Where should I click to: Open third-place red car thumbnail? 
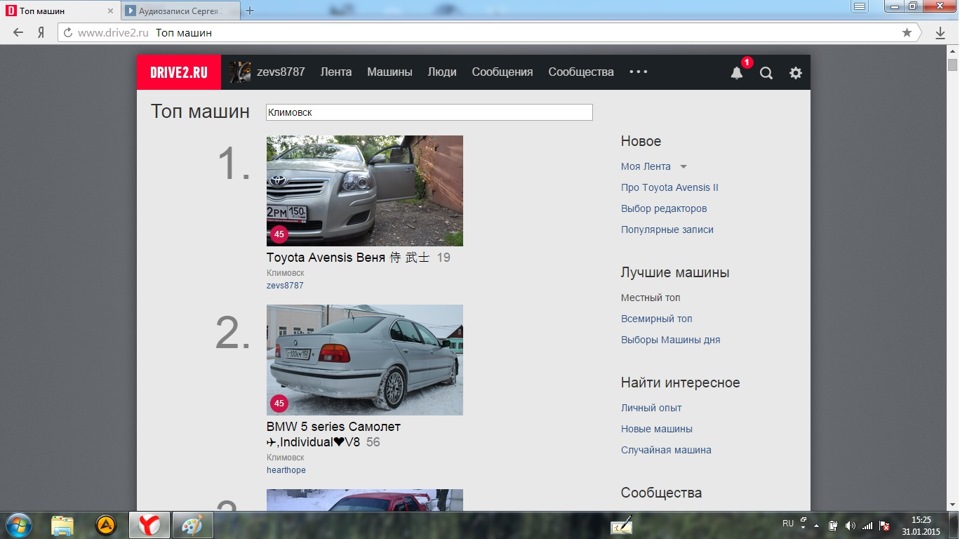click(x=364, y=499)
